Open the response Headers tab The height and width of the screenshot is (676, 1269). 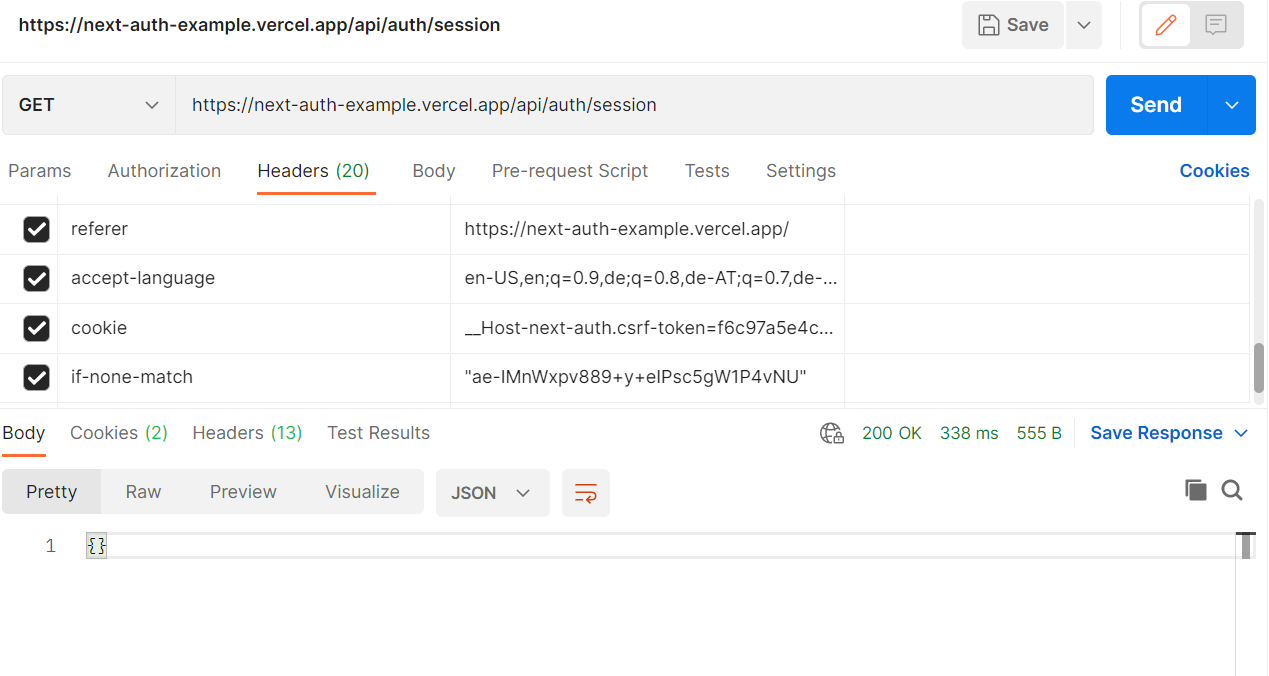(x=246, y=433)
